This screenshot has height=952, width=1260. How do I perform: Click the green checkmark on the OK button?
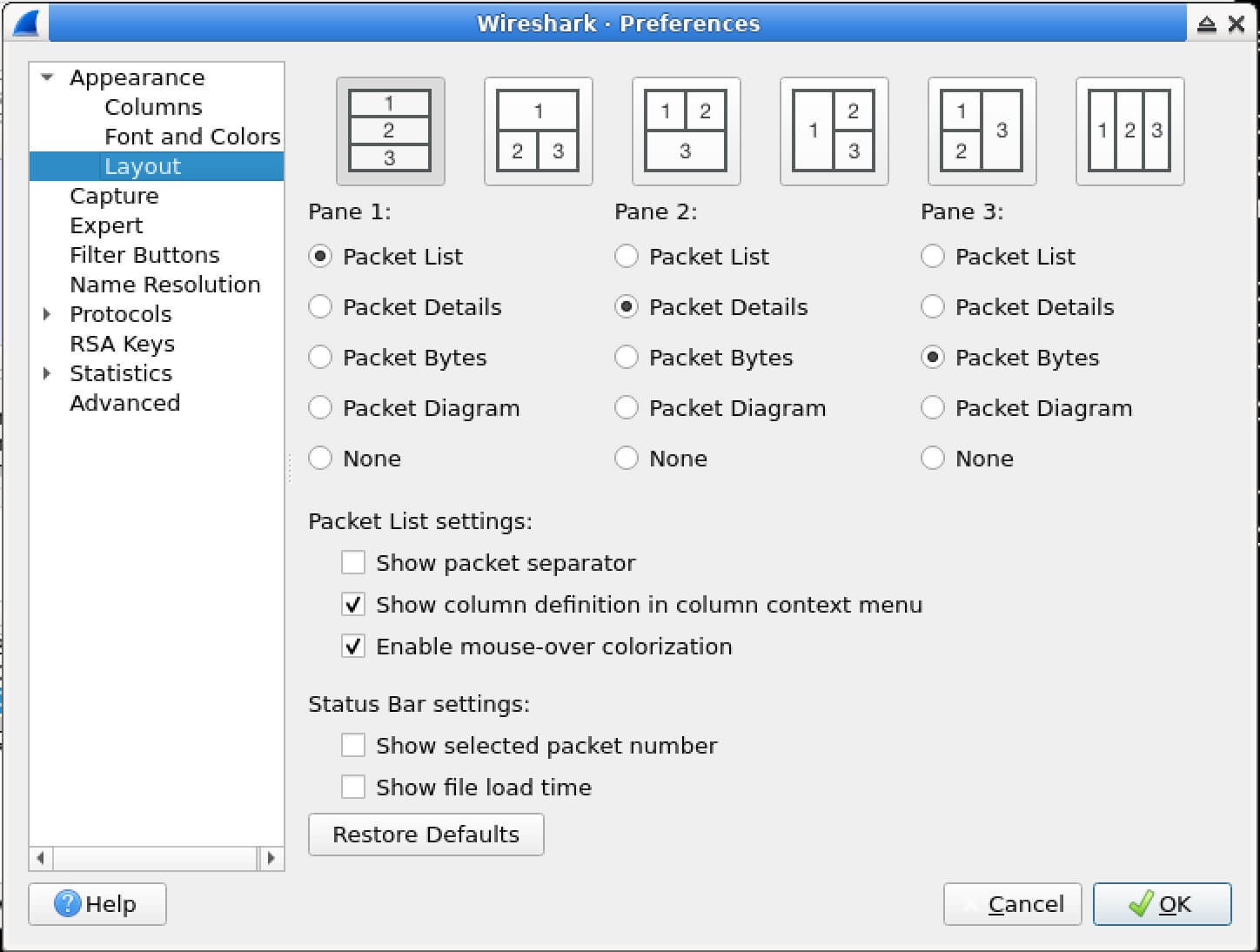point(1141,903)
